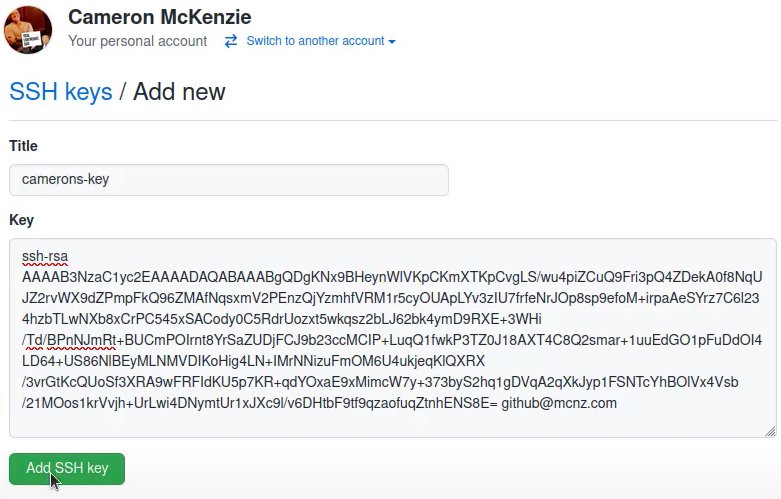781x499 pixels.
Task: Click the Key field label
Action: (x=21, y=220)
